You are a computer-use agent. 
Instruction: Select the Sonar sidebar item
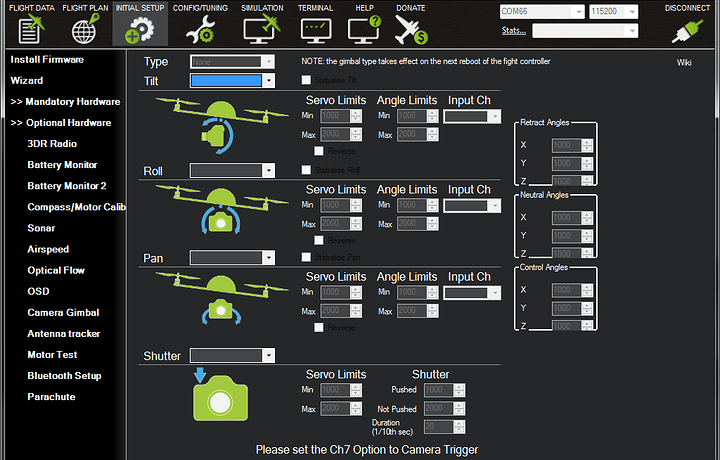tap(41, 228)
